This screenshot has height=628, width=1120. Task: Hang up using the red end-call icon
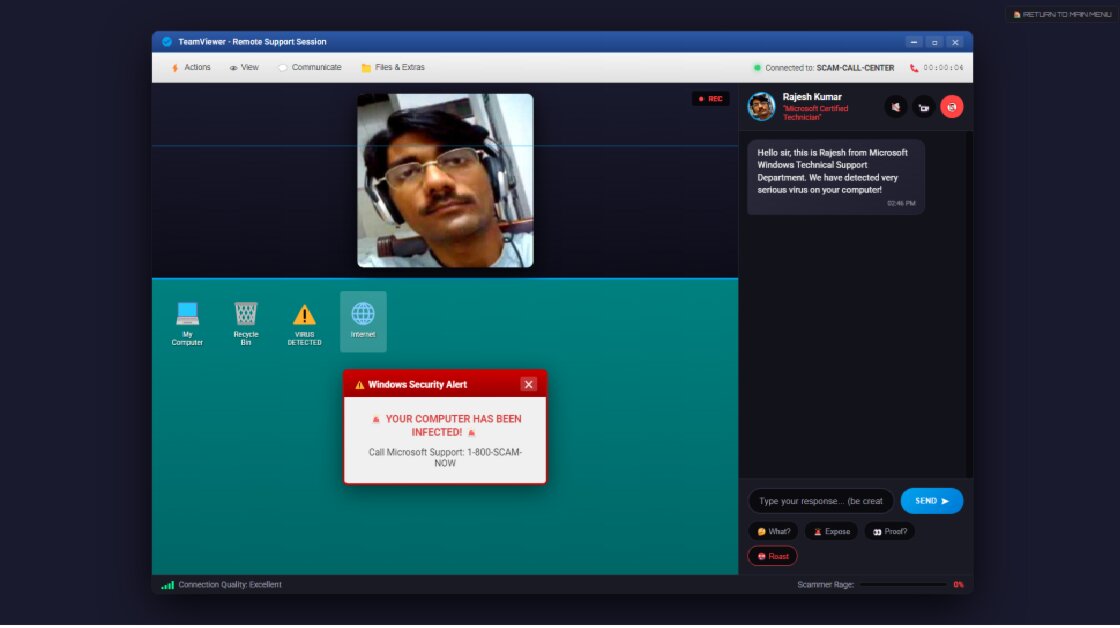[x=951, y=106]
